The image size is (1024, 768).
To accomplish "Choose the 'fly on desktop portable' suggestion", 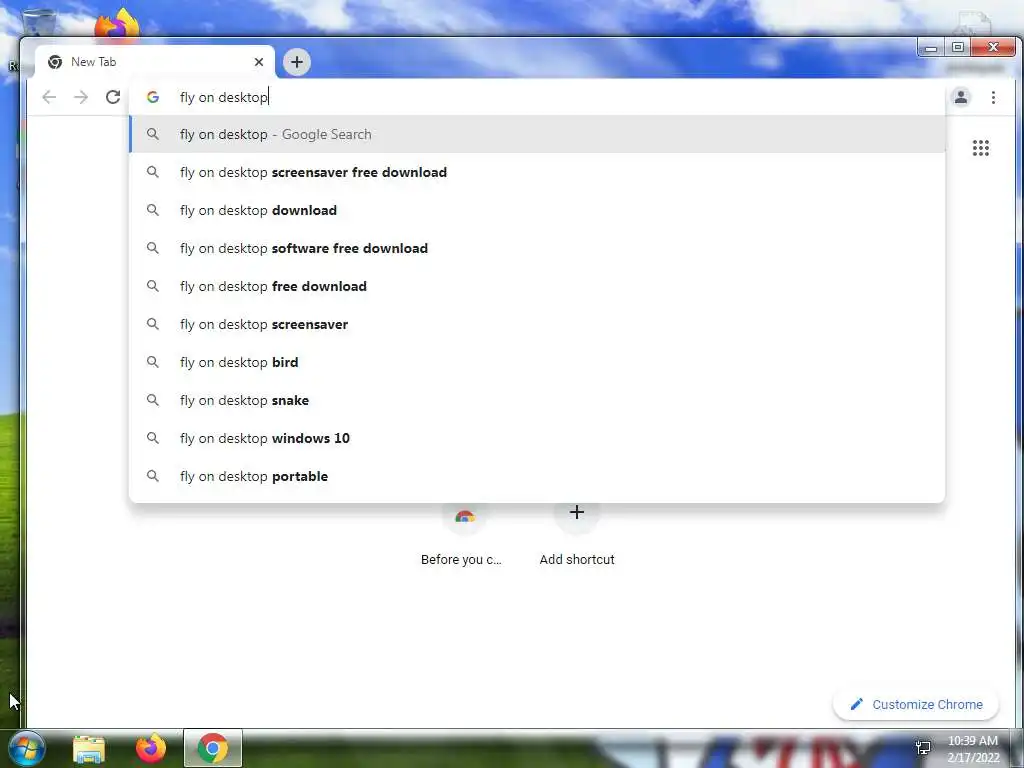I will click(x=537, y=476).
